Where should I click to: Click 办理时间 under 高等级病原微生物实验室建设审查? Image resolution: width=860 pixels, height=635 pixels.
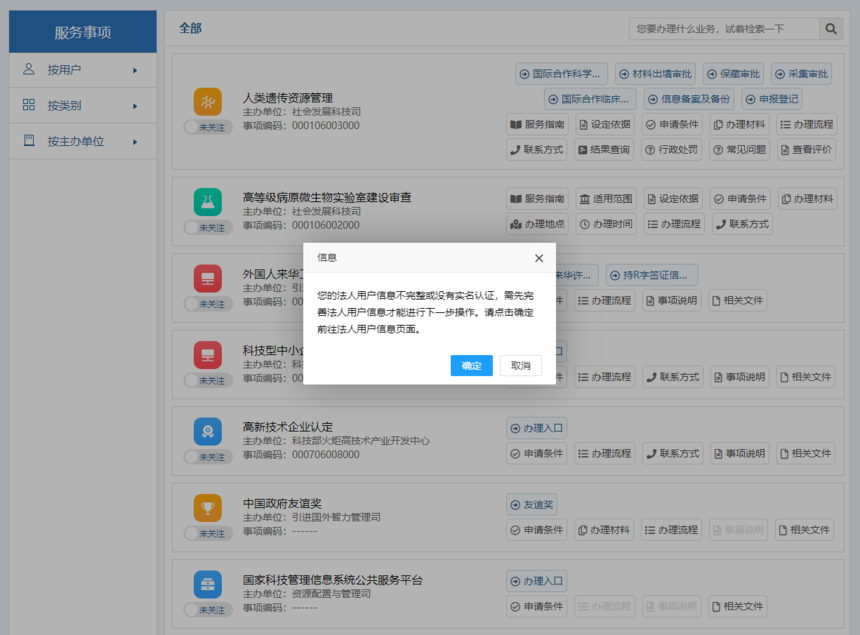(x=606, y=224)
